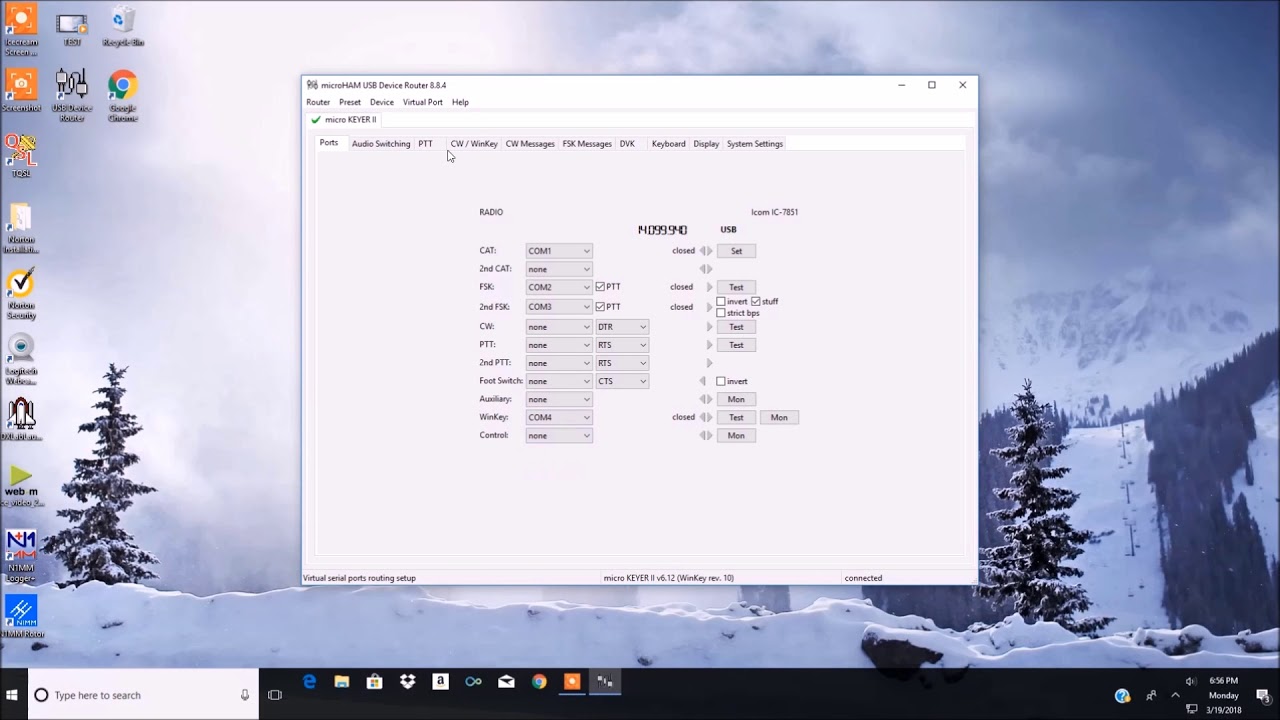Toggle the 2nd FSK PTT checkbox
Image resolution: width=1280 pixels, height=720 pixels.
pyautogui.click(x=600, y=307)
